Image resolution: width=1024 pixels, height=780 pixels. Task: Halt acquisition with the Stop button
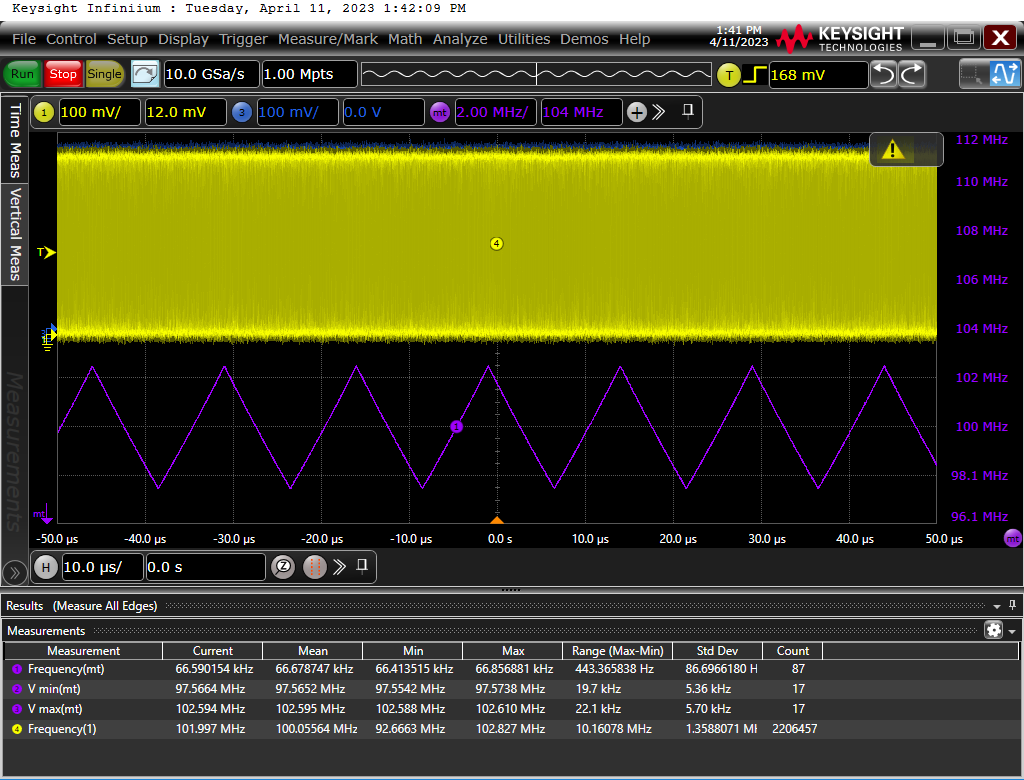coord(63,74)
